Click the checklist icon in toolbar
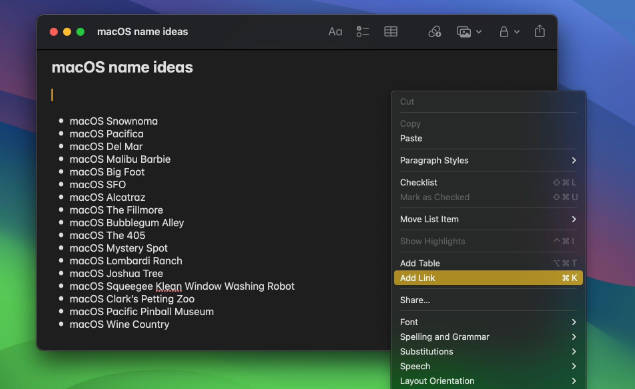 (362, 32)
